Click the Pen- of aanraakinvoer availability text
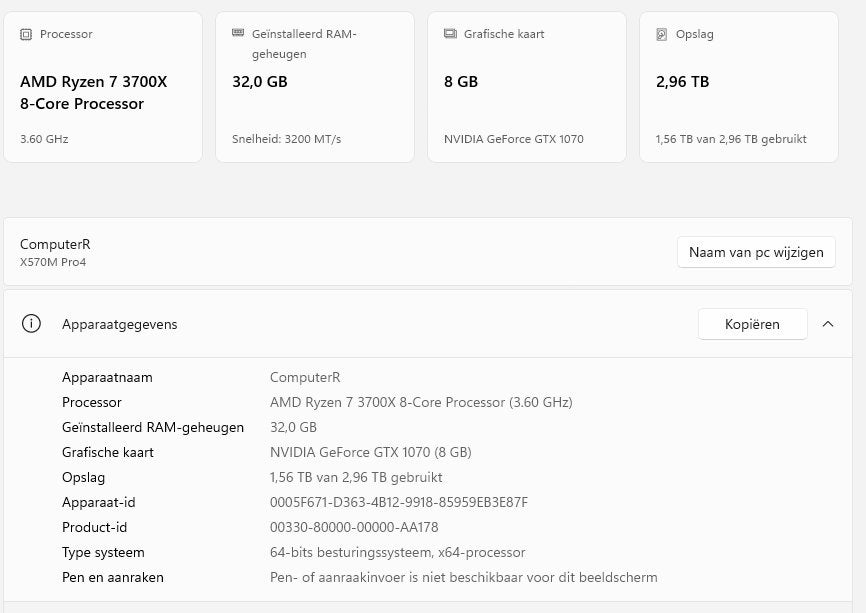 point(464,578)
